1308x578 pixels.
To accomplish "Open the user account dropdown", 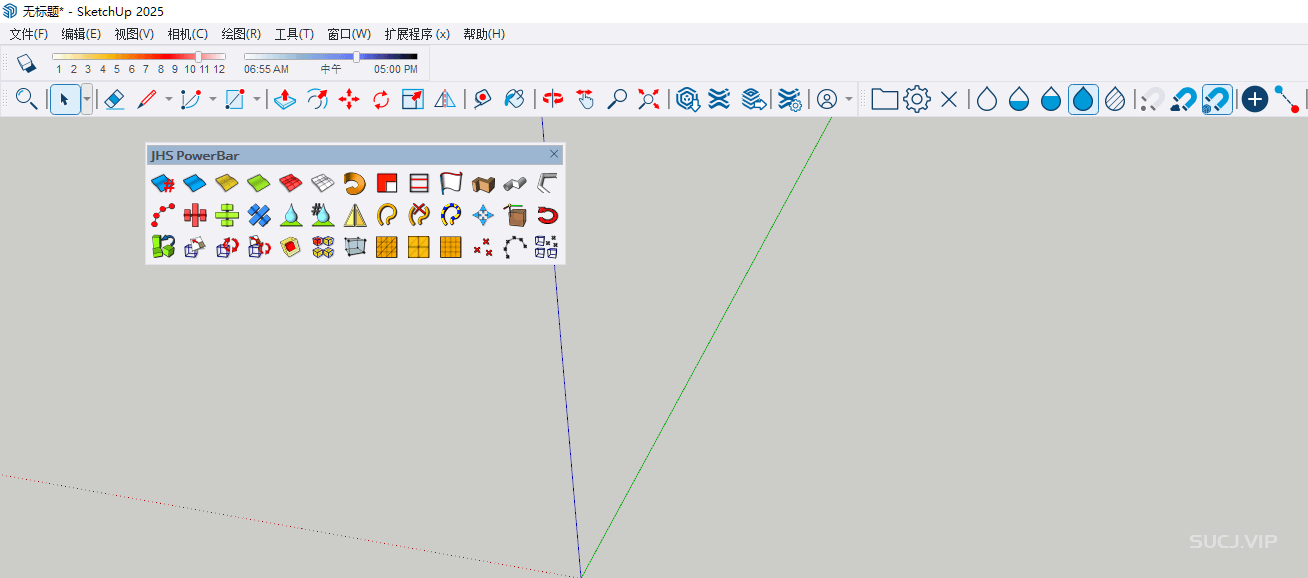I will pyautogui.click(x=849, y=99).
